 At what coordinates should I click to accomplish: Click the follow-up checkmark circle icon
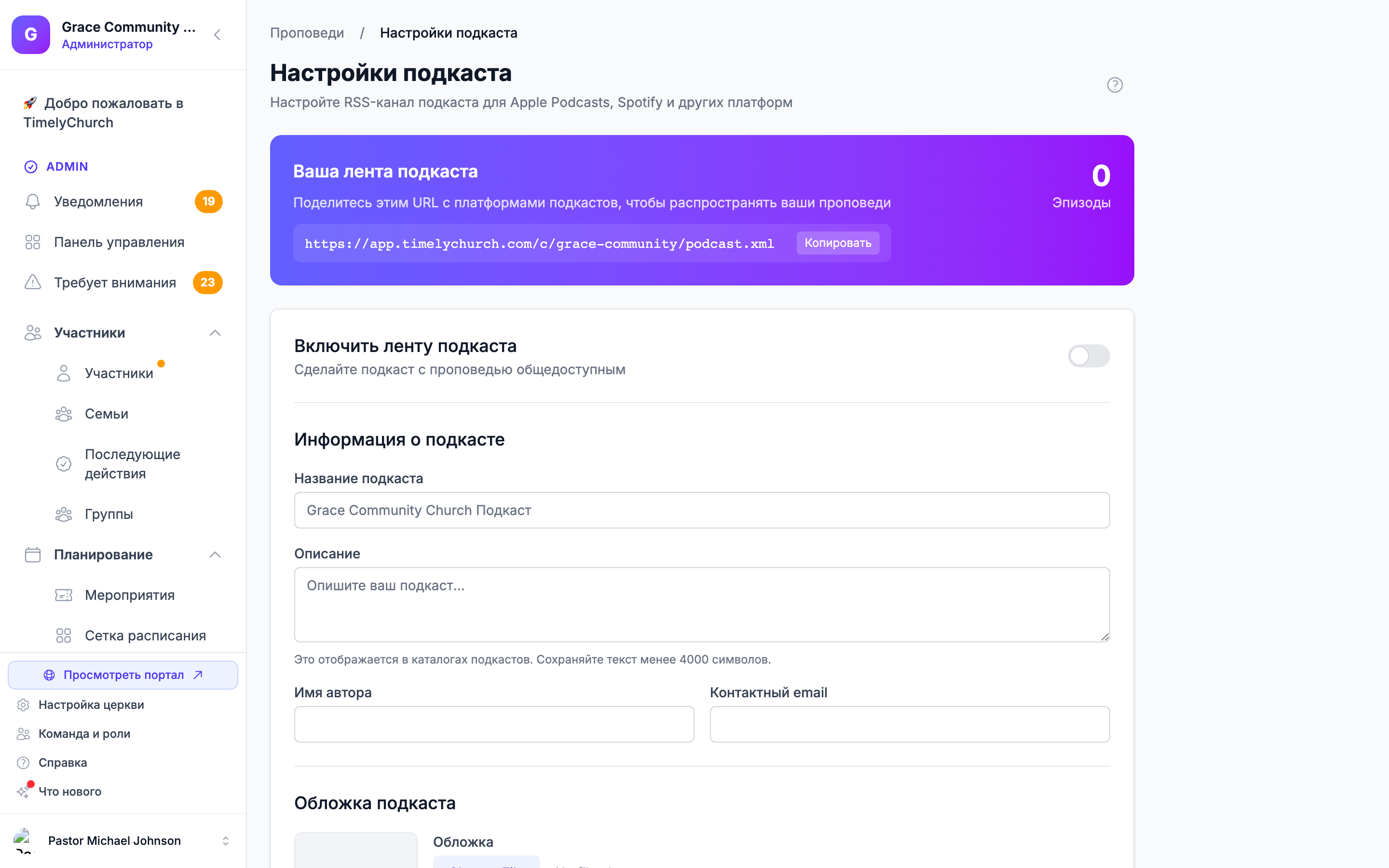64,464
